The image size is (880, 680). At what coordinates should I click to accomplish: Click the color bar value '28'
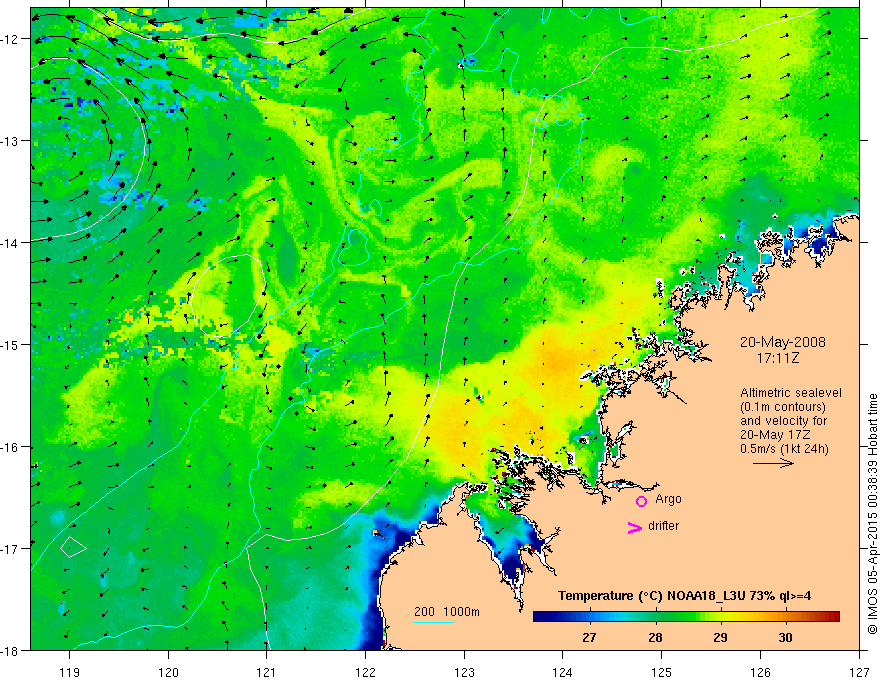pyautogui.click(x=655, y=637)
